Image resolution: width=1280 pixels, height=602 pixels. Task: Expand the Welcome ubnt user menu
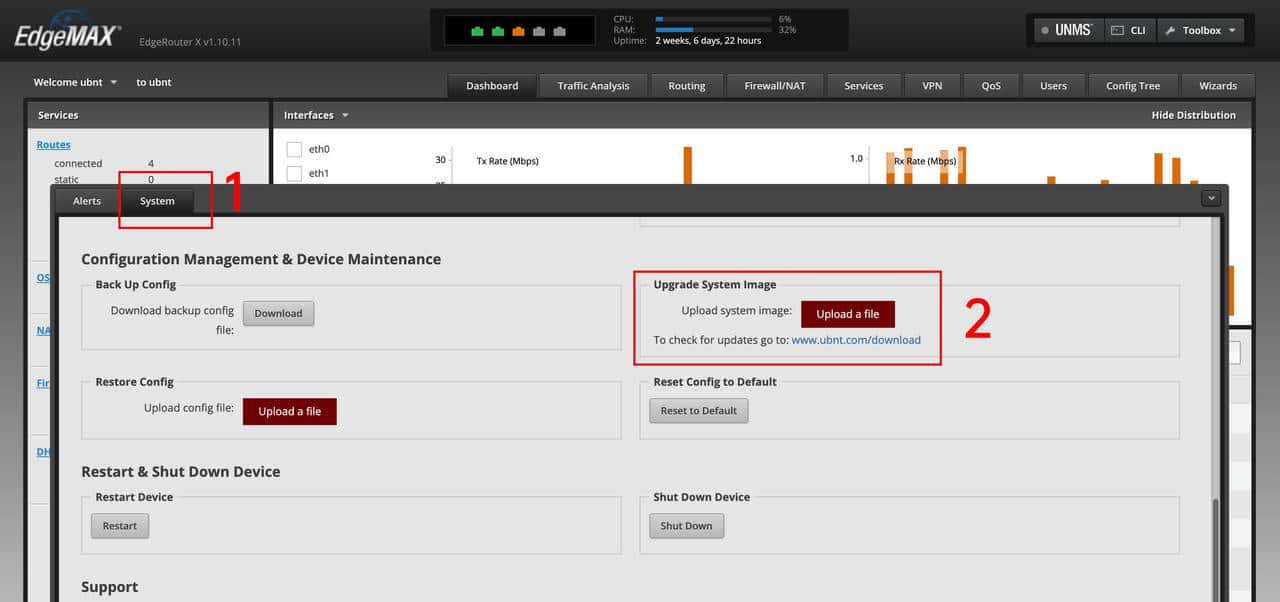tap(75, 82)
